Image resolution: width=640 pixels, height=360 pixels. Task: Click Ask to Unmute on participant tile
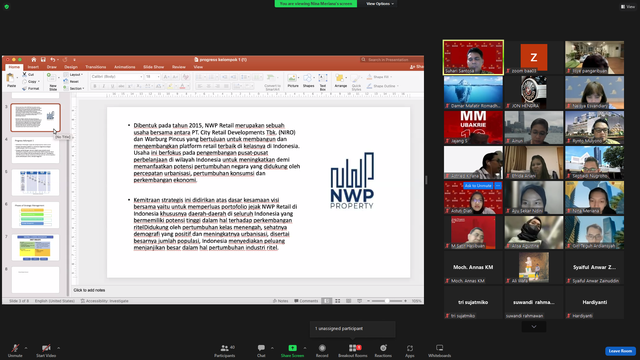[478, 186]
